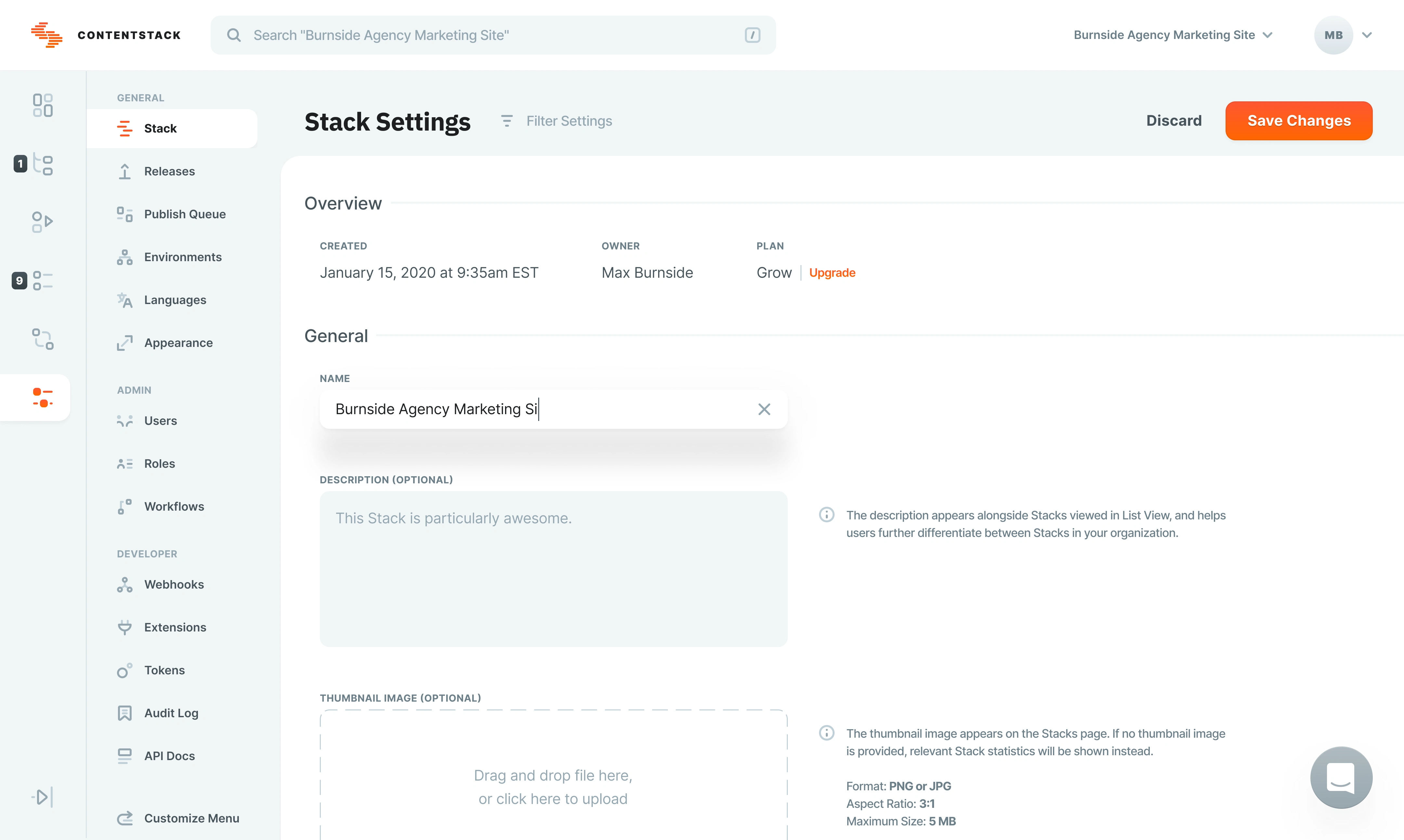The width and height of the screenshot is (1404, 840).
Task: Click the thumbnail image info icon
Action: [826, 733]
